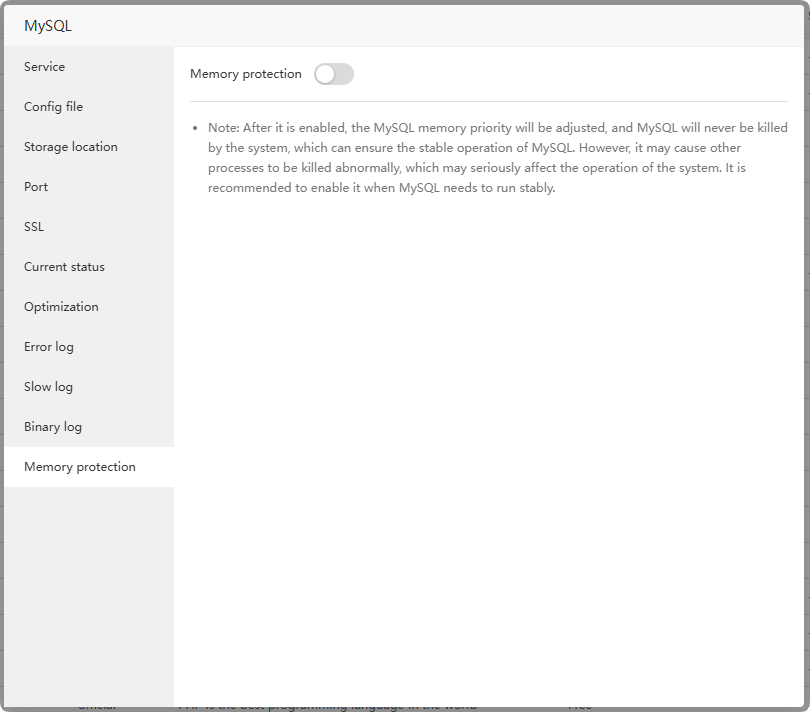Select the SSL tab
Image resolution: width=810 pixels, height=712 pixels.
pos(89,227)
